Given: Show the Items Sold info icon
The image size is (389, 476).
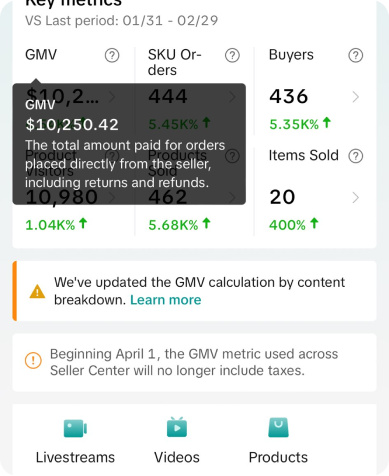Looking at the screenshot, I should (356, 156).
